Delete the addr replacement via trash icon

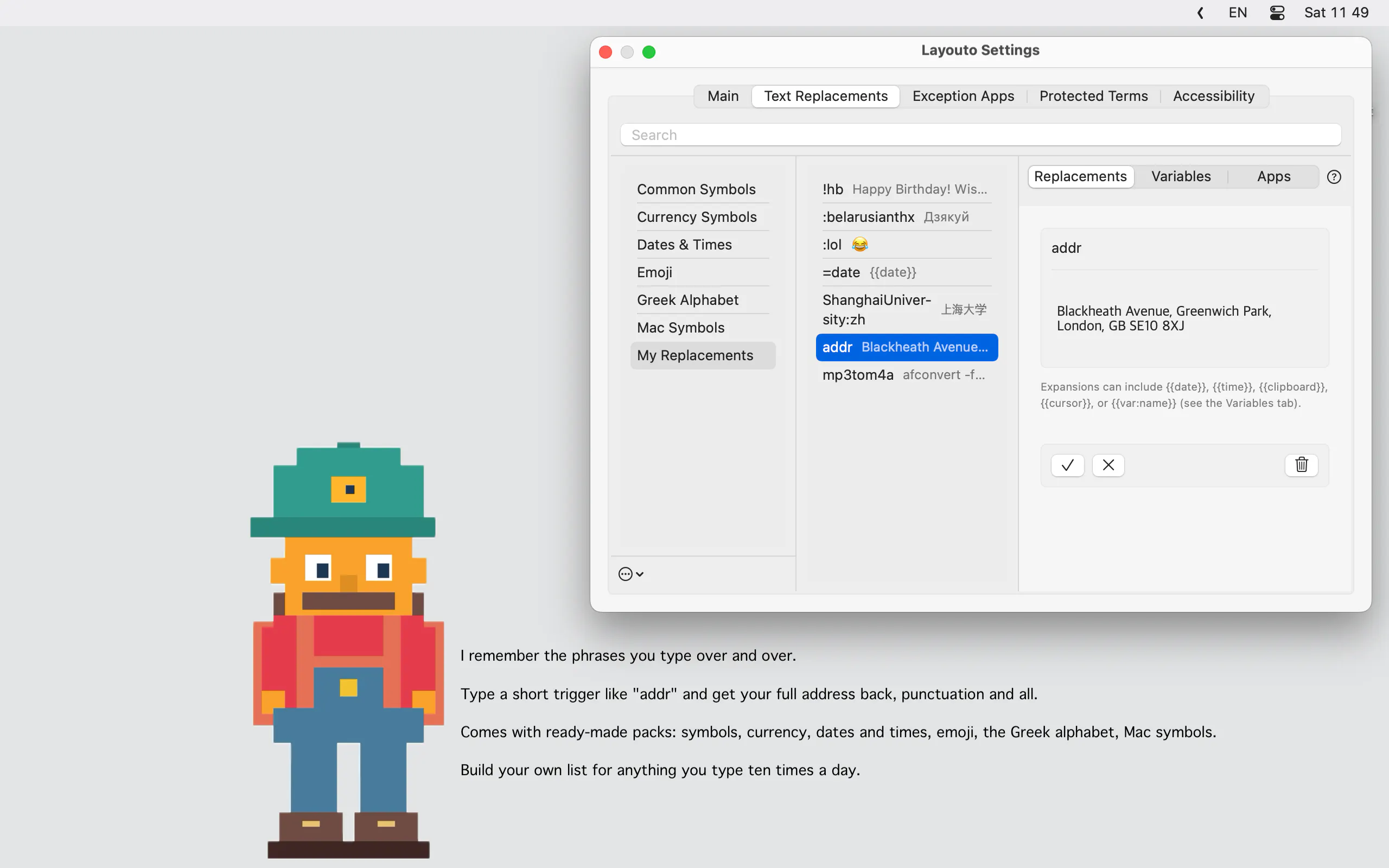click(1301, 465)
